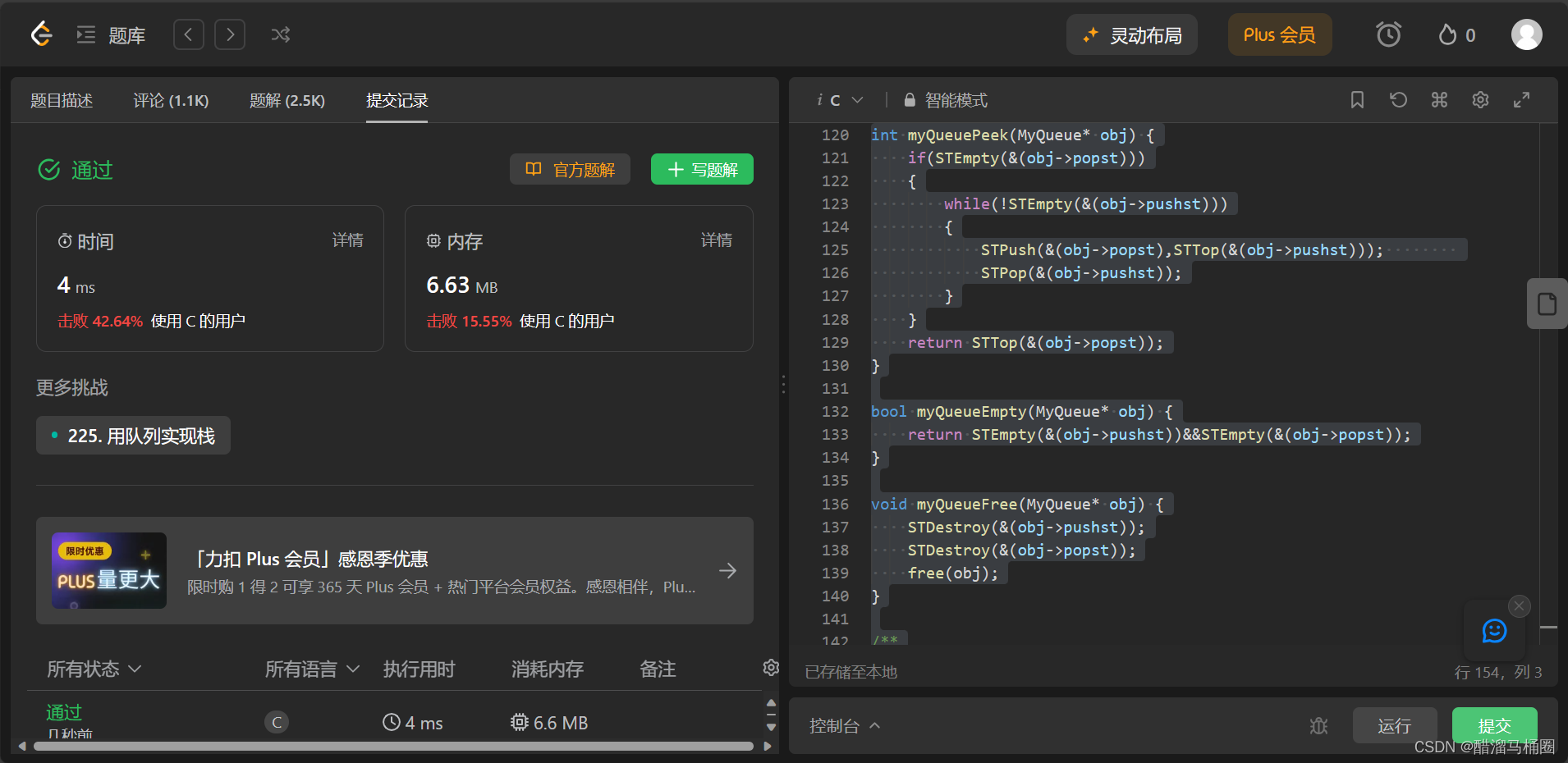Open challenge 225. 用队列实现栈
The image size is (1568, 763).
coord(133,436)
